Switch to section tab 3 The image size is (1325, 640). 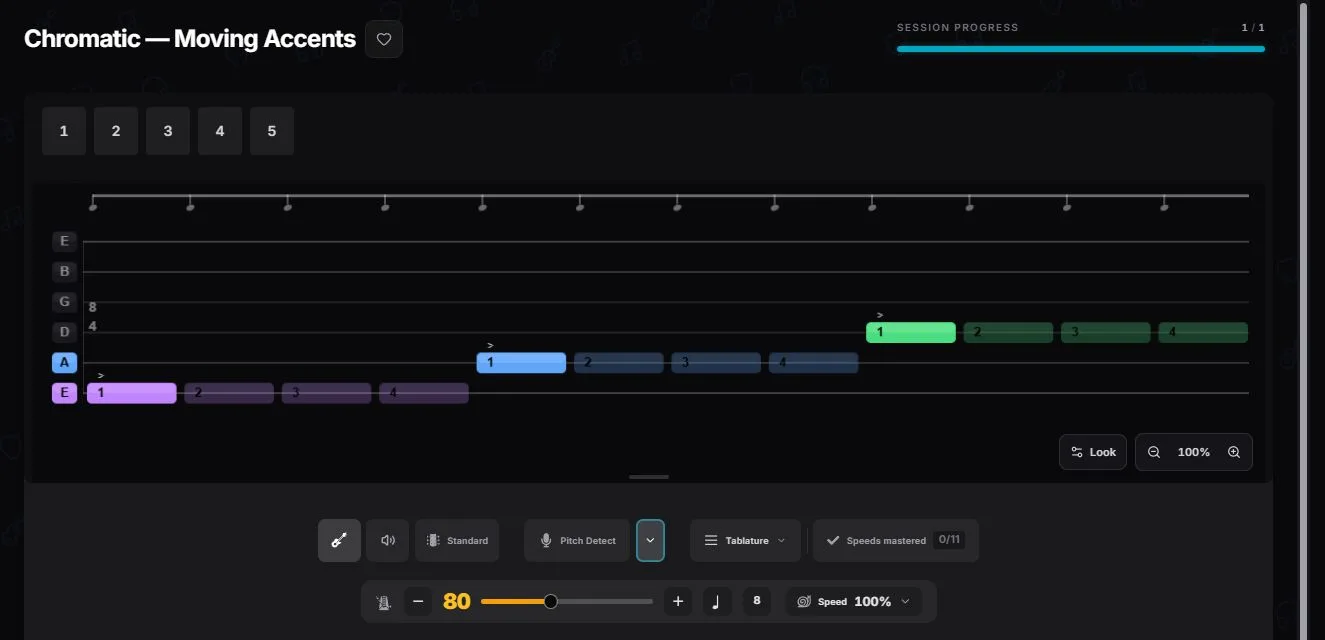pyautogui.click(x=168, y=131)
